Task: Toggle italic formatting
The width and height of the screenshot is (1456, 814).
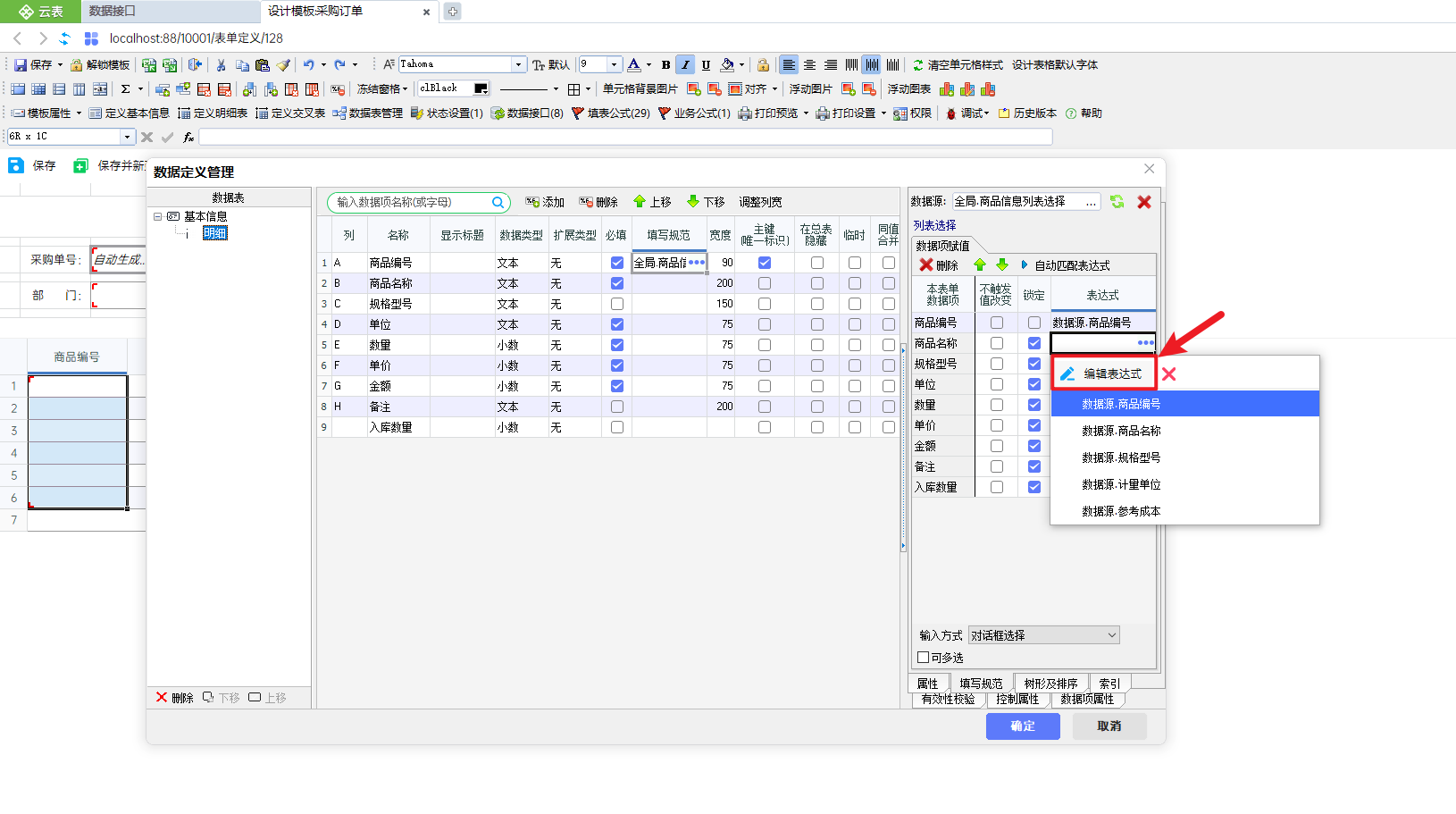Action: pos(685,65)
